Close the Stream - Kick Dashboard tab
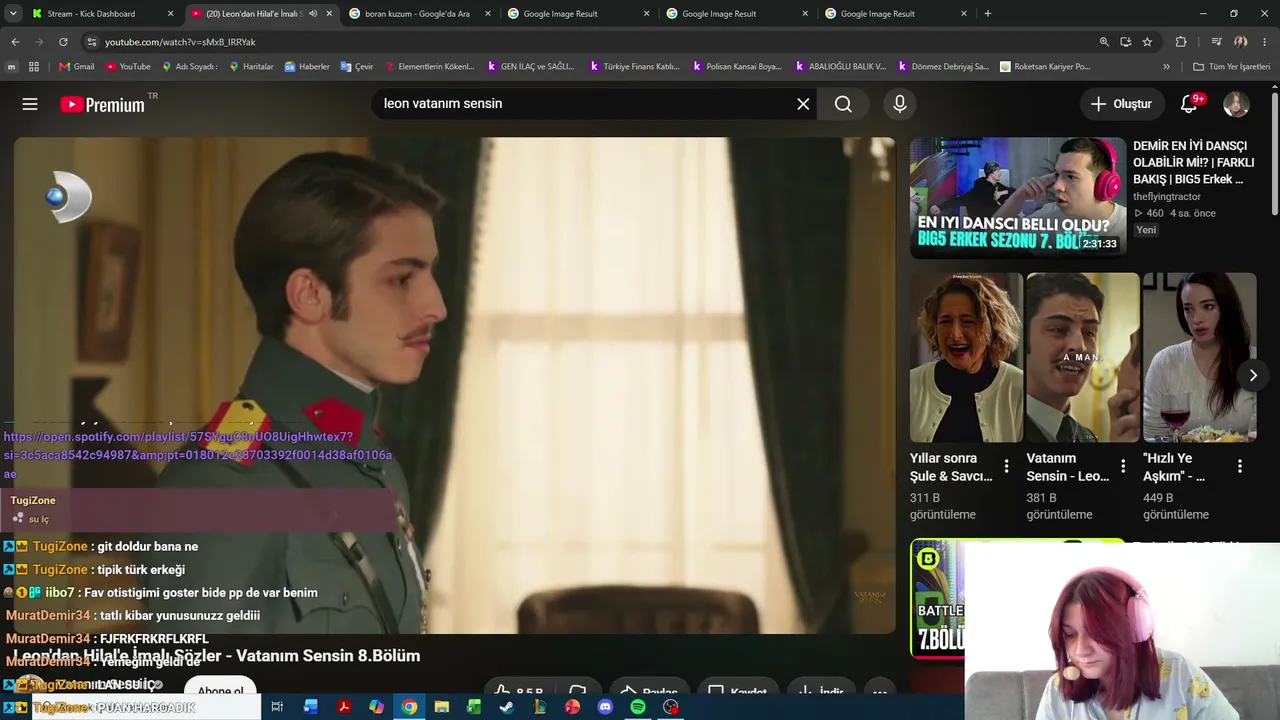 point(170,14)
